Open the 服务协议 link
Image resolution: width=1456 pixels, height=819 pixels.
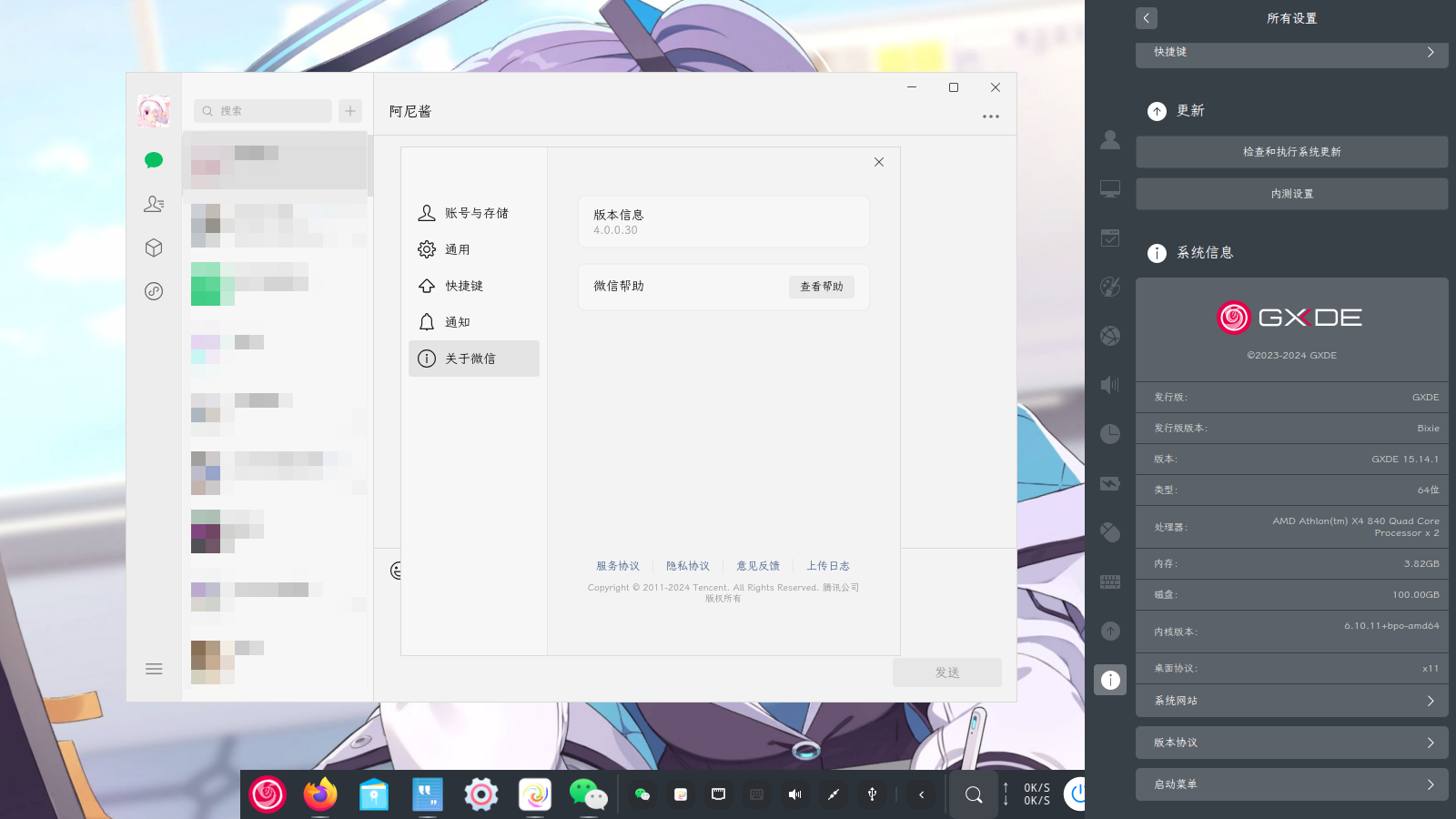[618, 566]
